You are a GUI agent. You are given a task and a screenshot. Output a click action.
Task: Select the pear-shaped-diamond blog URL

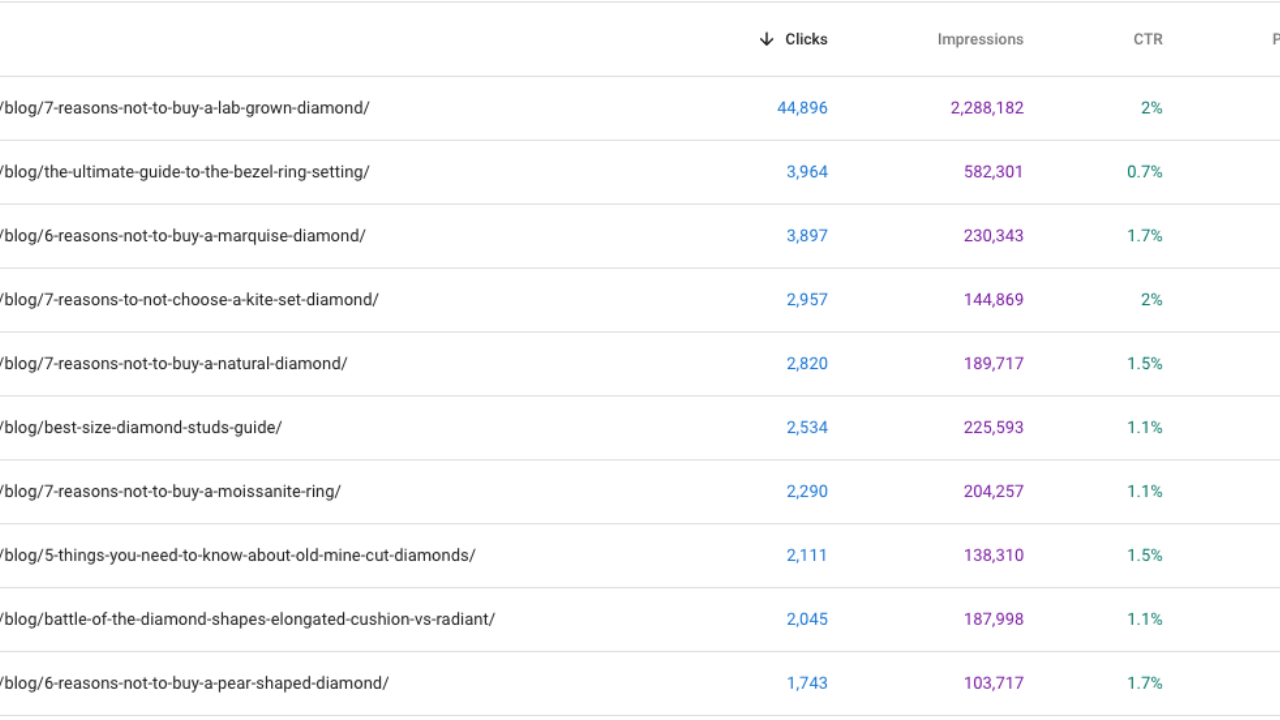pyautogui.click(x=194, y=684)
